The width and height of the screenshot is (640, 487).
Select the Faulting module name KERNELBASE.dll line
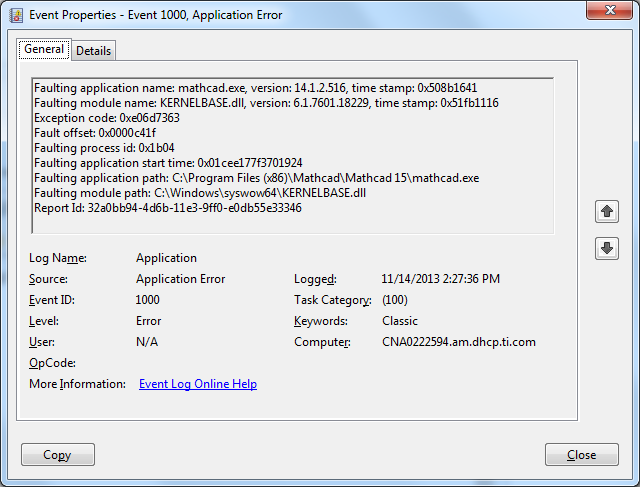266,103
